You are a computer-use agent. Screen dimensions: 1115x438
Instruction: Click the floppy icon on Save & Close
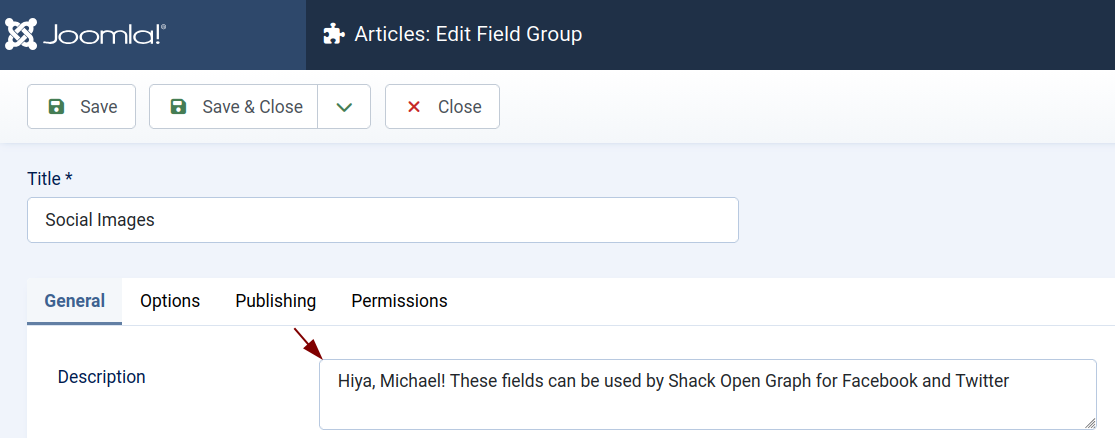coord(179,107)
